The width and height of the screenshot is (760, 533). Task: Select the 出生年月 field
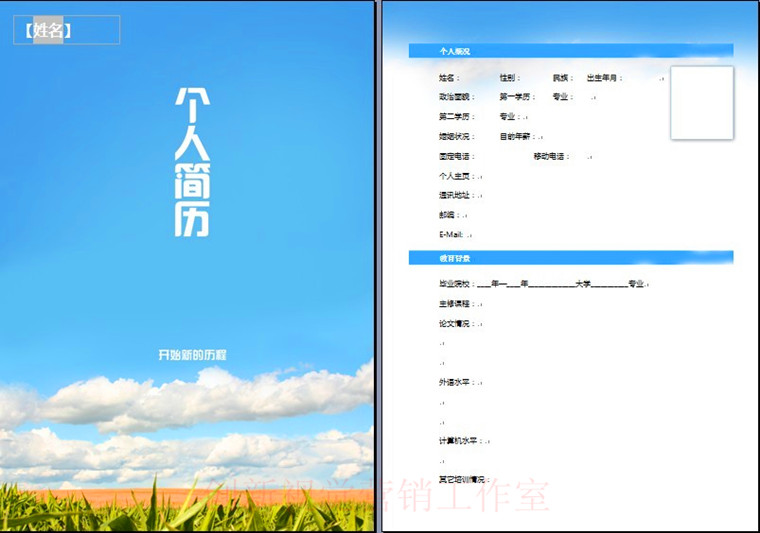(604, 78)
